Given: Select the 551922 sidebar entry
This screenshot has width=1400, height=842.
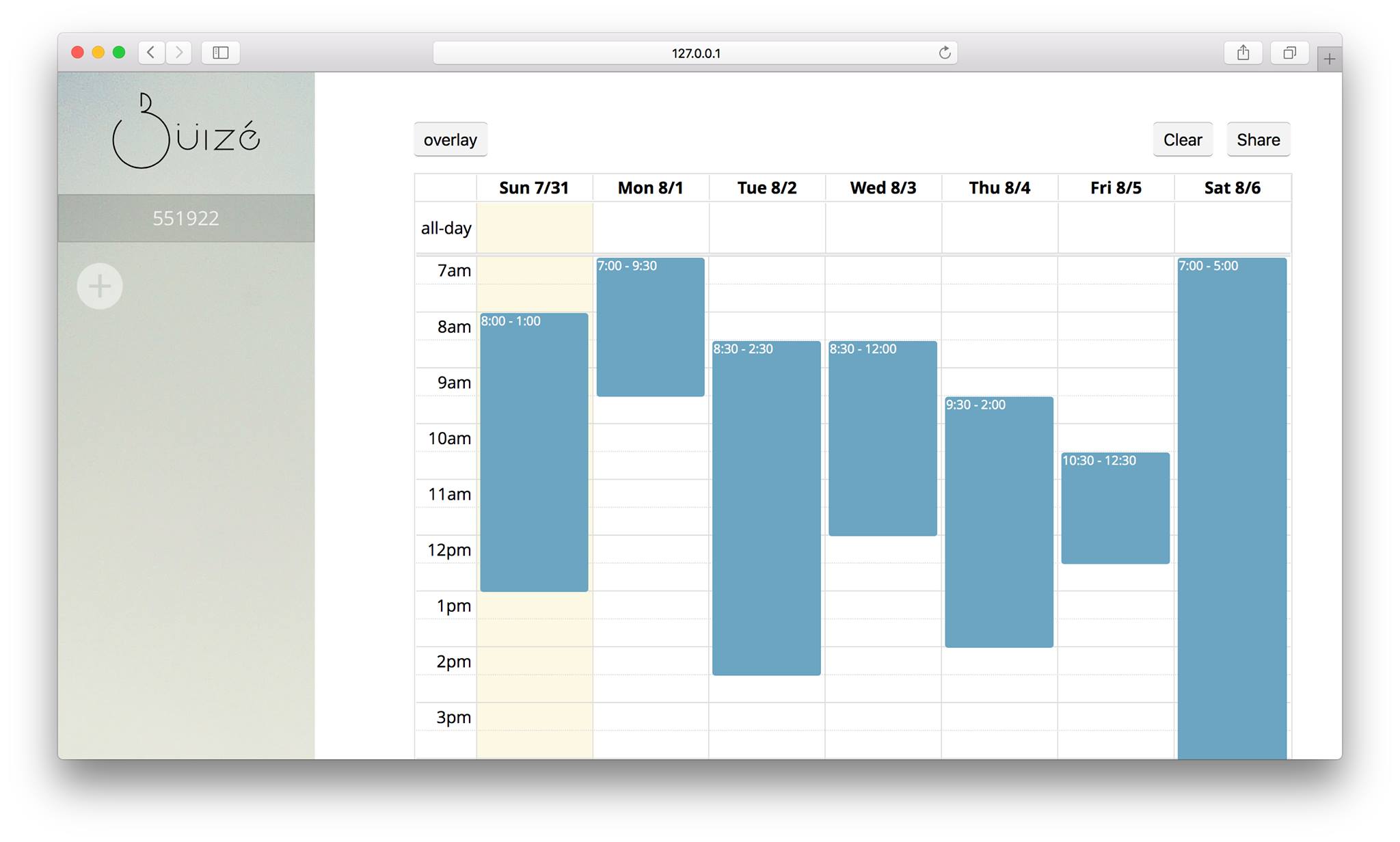Looking at the screenshot, I should click(x=186, y=218).
